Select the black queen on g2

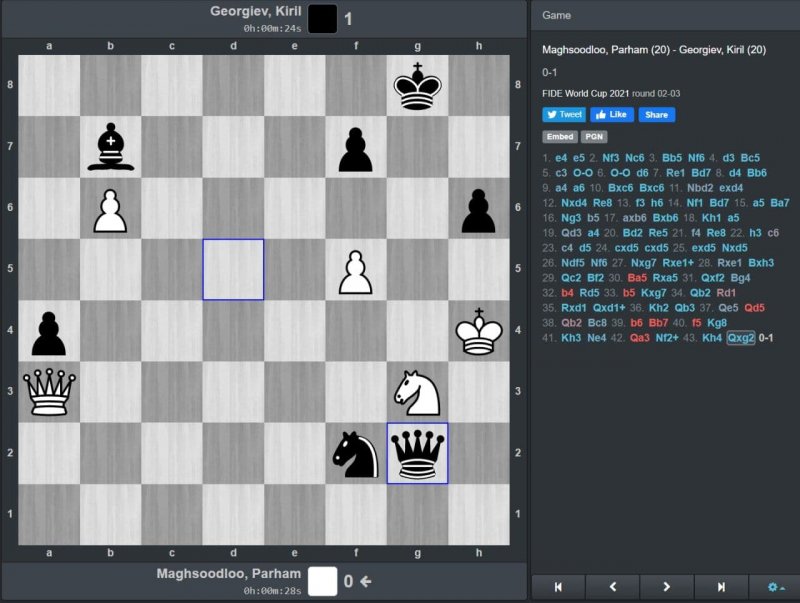(417, 454)
